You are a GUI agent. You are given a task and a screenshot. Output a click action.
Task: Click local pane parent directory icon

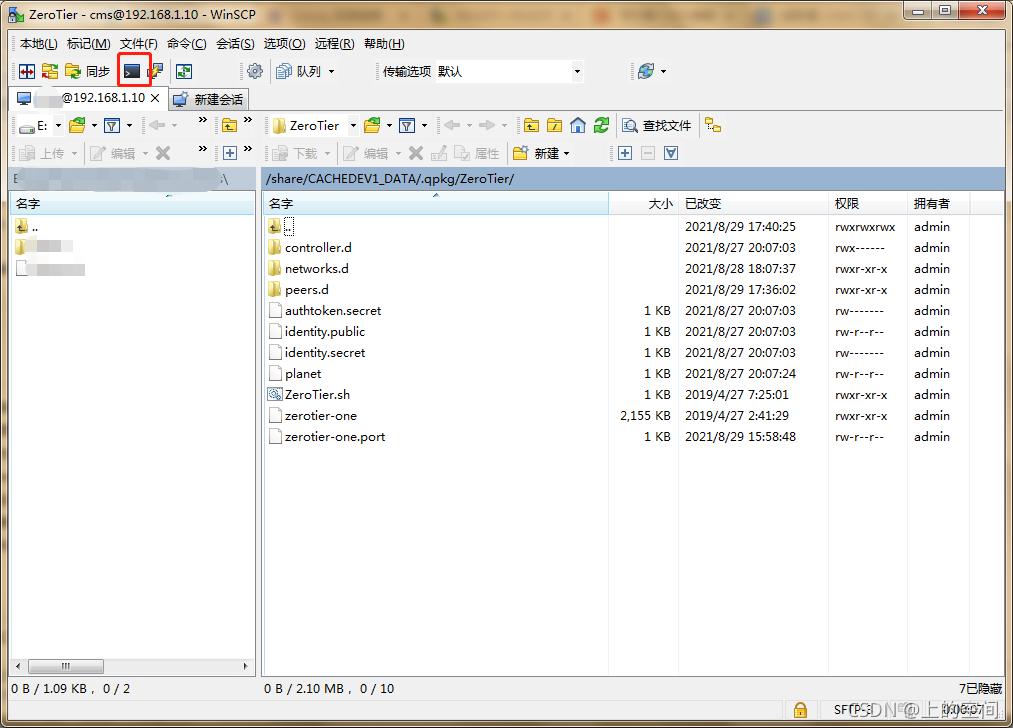(x=229, y=125)
